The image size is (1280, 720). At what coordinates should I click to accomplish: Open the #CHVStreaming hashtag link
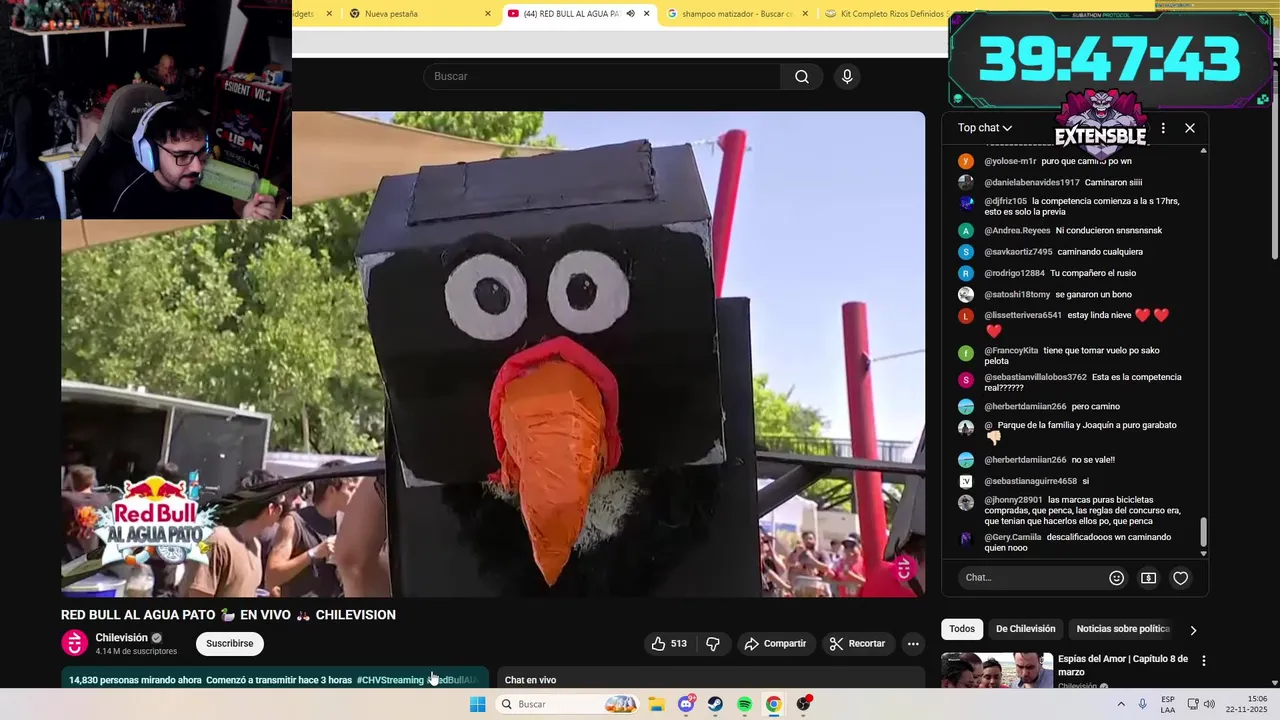point(390,680)
